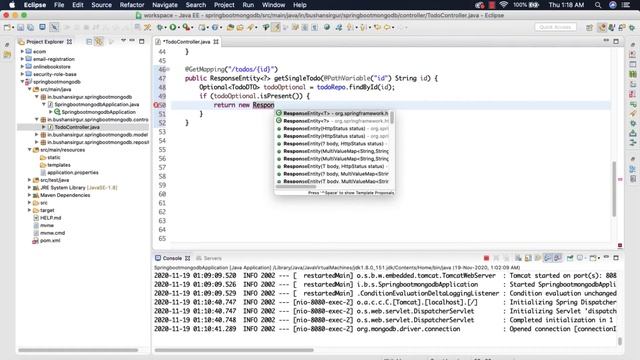Open the Debug dropdown arrow

166,28
